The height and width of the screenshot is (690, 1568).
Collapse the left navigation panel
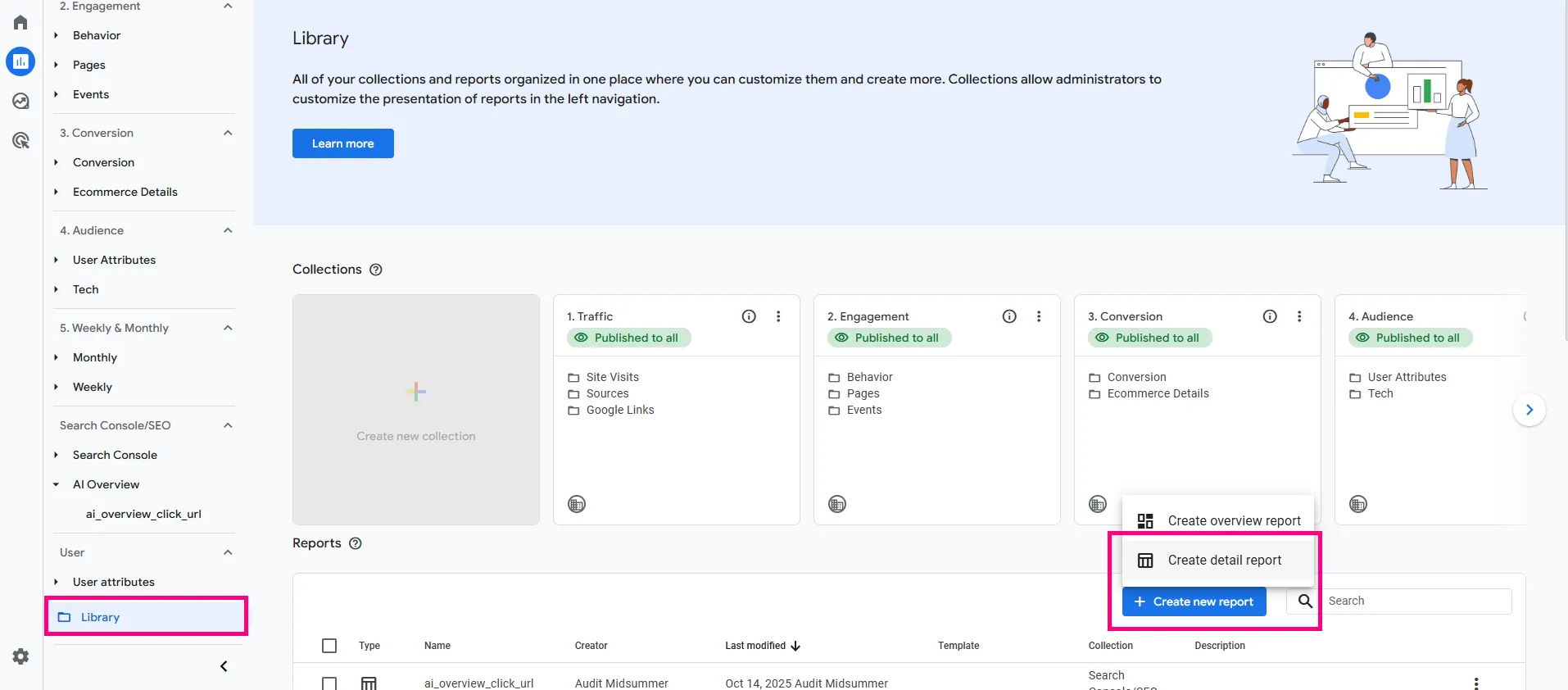pos(224,666)
